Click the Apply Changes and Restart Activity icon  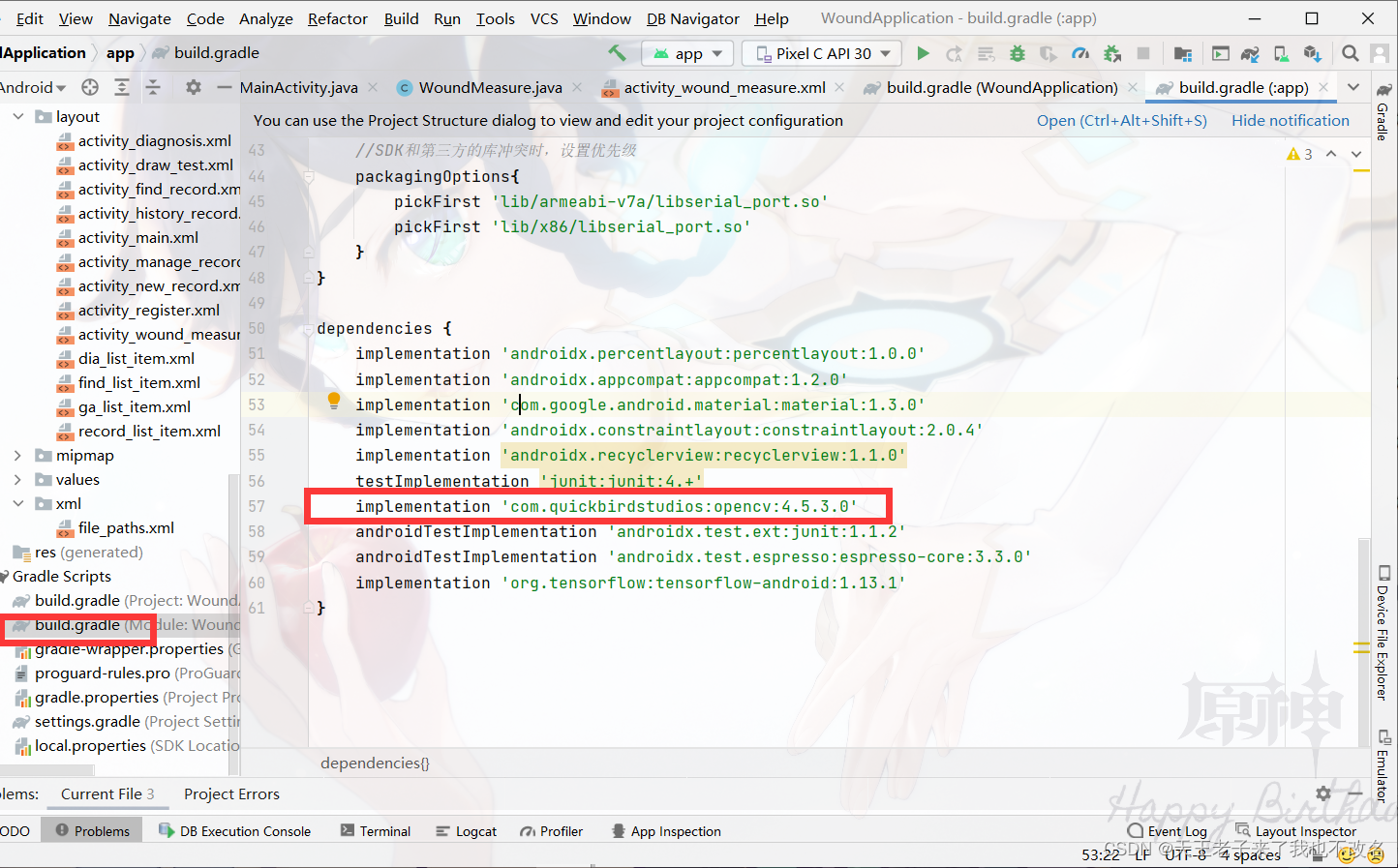tap(955, 53)
